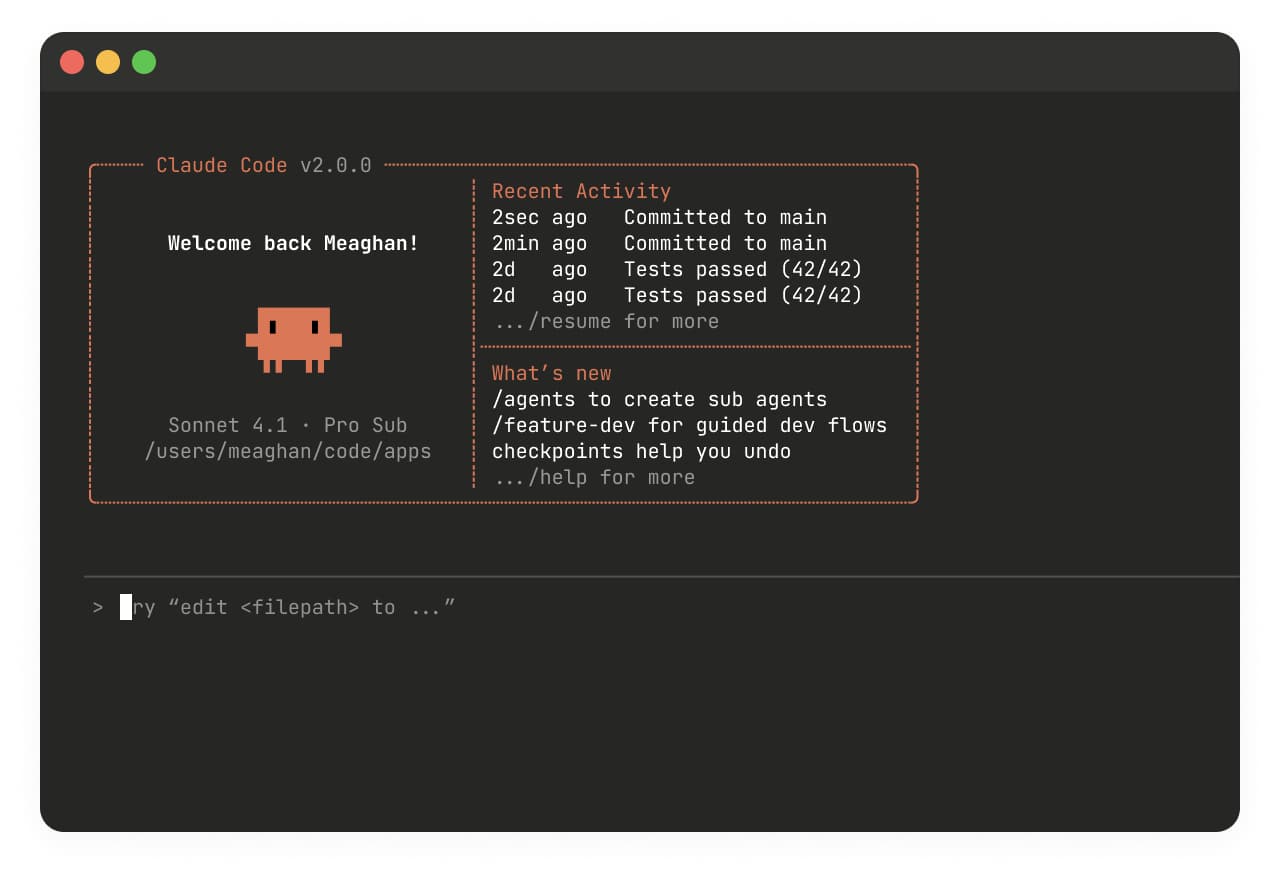
Task: Select the '2min ago Committed to main' entry
Action: pos(659,243)
